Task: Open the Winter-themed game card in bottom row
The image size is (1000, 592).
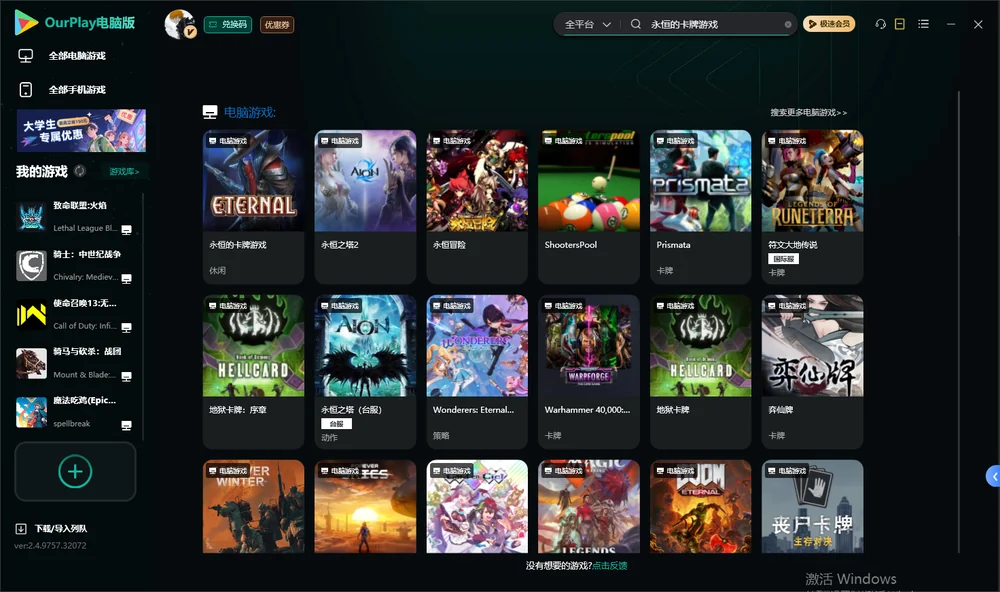Action: click(253, 507)
